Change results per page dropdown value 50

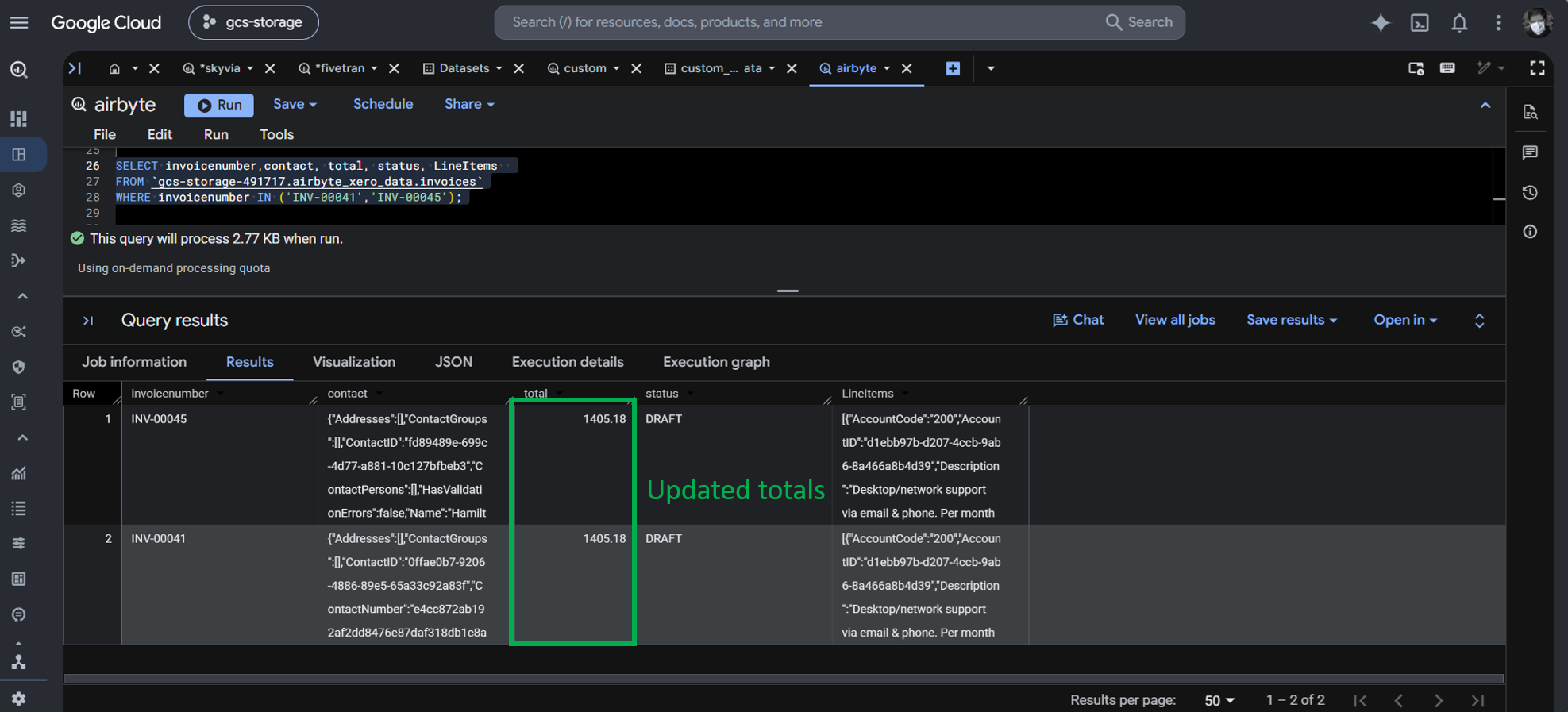pos(1219,700)
